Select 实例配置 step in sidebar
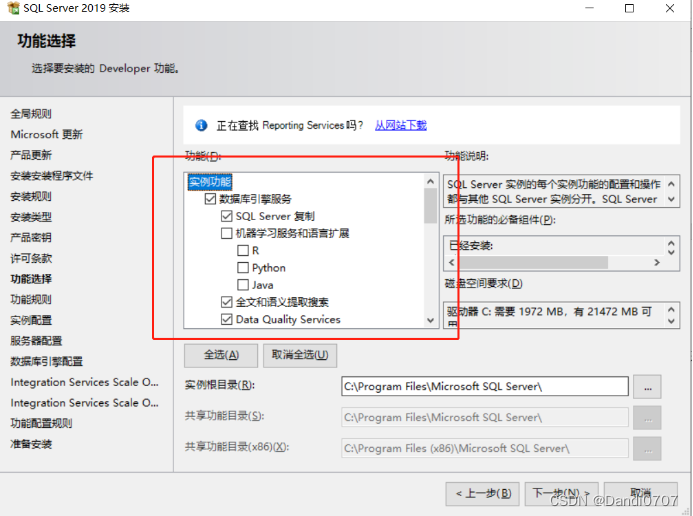The height and width of the screenshot is (516, 693). [31, 320]
